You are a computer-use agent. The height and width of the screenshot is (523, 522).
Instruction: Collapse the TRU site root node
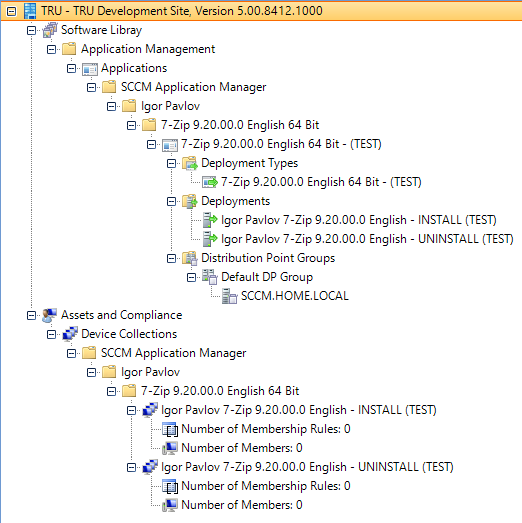pos(11,12)
